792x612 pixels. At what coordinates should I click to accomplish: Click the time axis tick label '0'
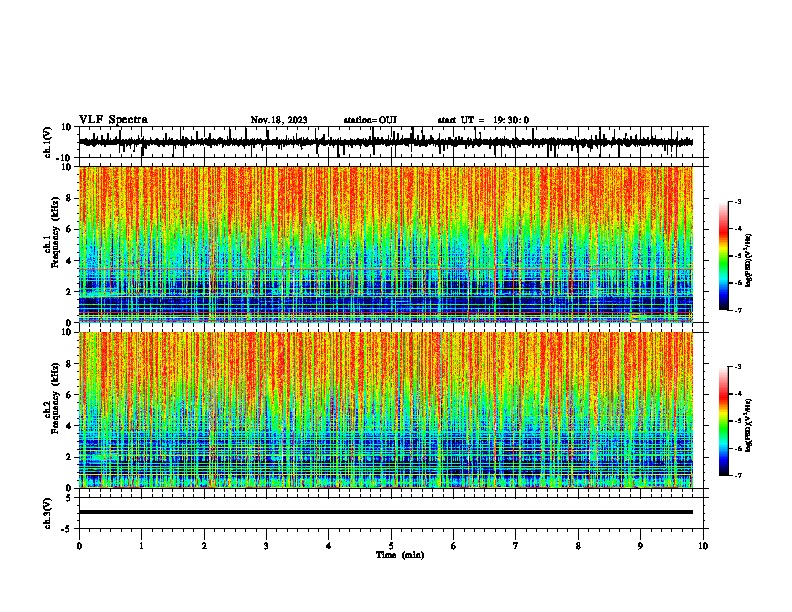(x=79, y=546)
